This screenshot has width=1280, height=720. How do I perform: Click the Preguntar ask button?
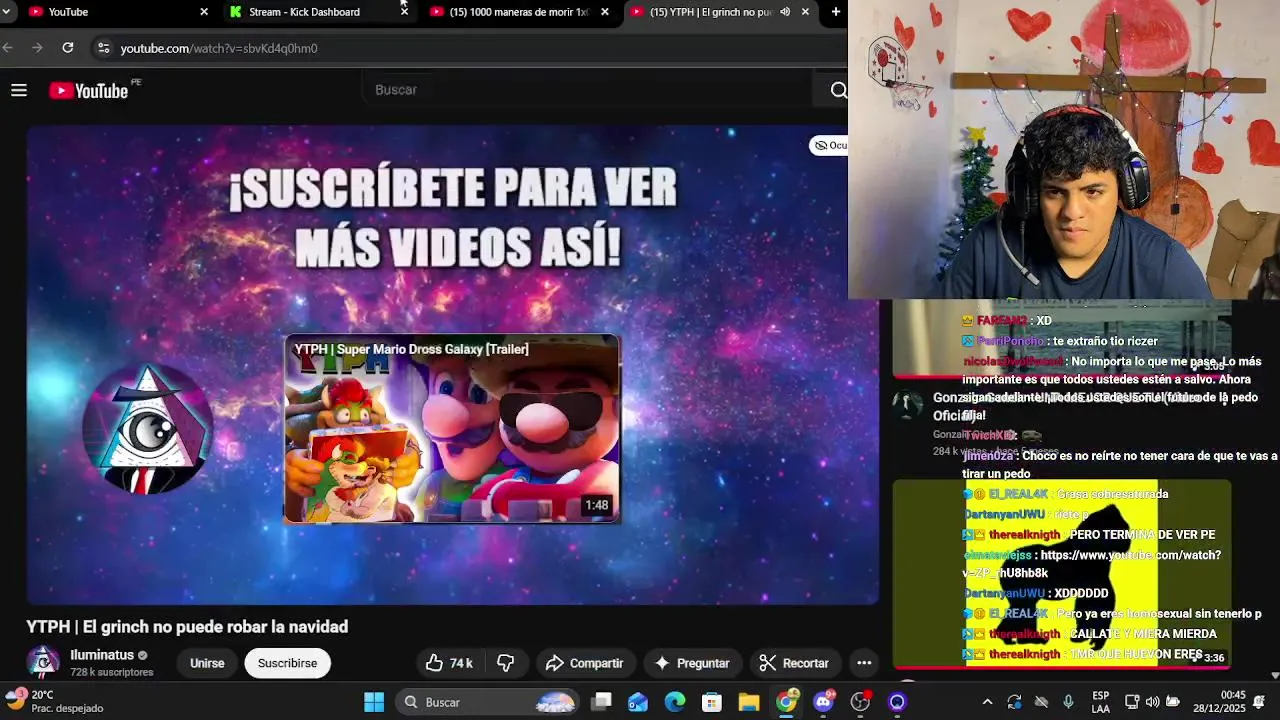692,663
